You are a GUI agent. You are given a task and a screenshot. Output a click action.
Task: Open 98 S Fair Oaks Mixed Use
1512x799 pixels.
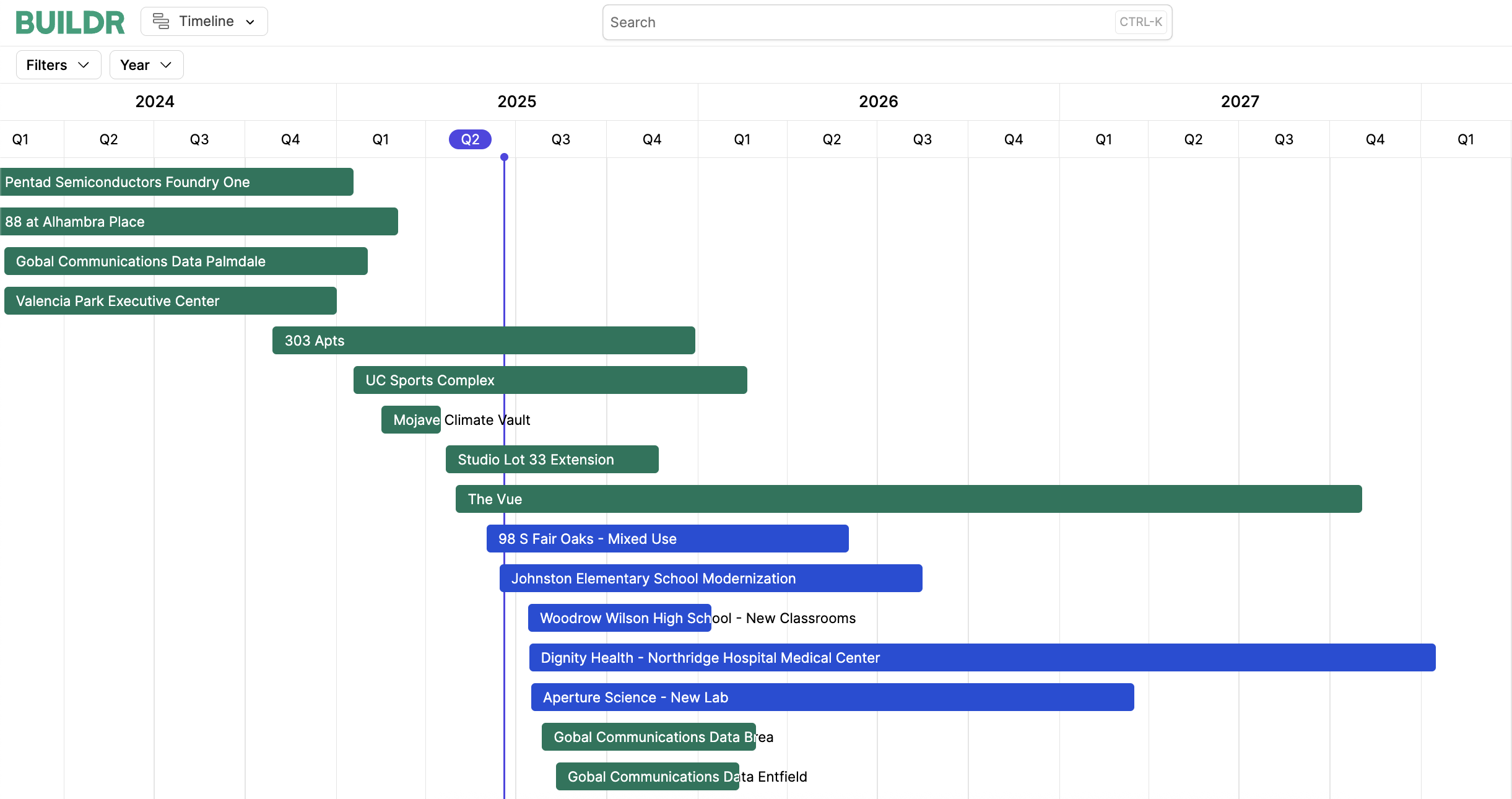point(667,539)
